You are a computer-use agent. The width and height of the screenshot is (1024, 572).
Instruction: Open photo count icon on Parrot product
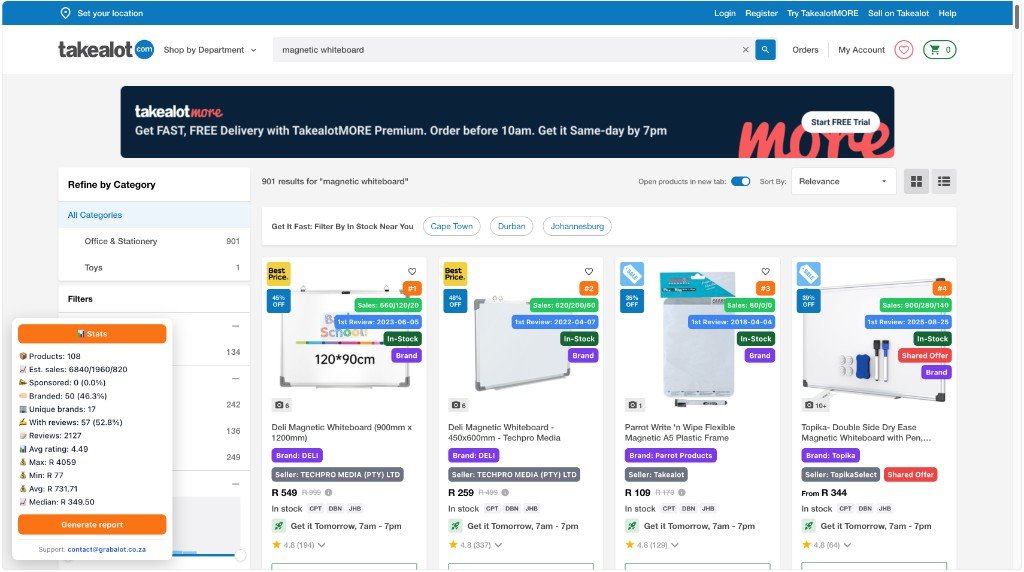click(635, 405)
